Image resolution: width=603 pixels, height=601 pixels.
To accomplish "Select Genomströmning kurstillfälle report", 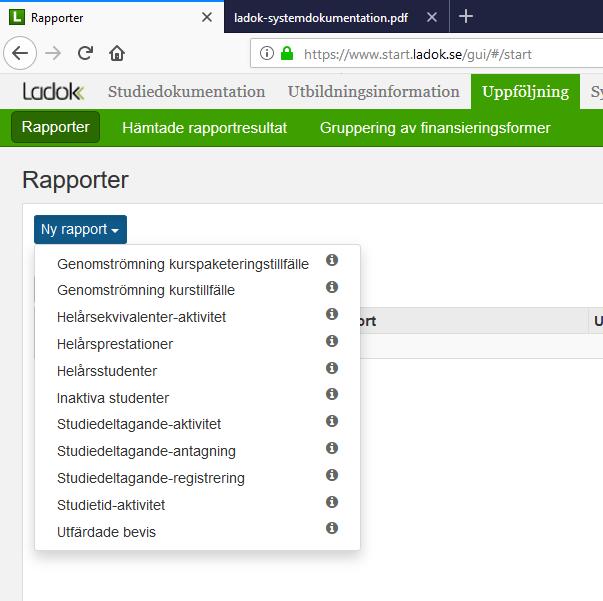I will (146, 290).
